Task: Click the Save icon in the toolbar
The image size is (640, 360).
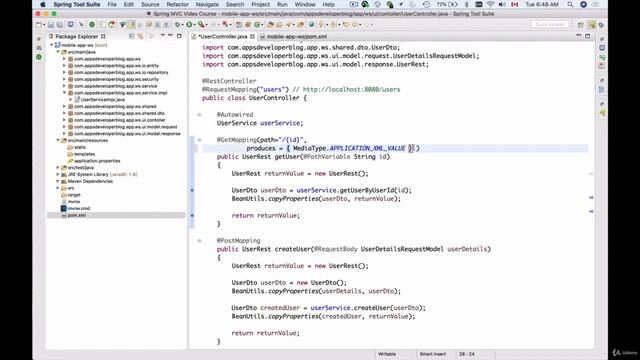Action: (x=51, y=25)
